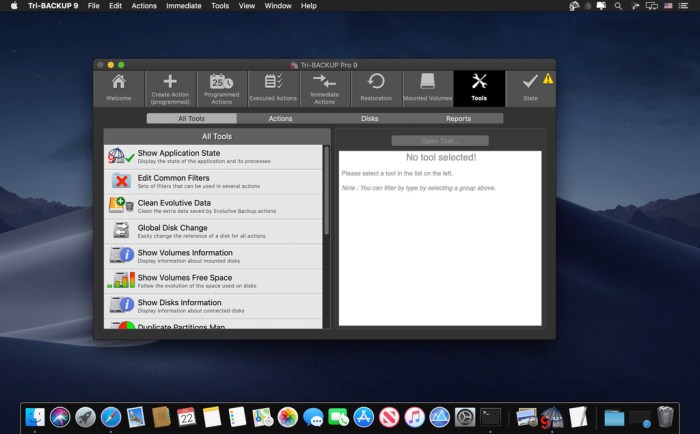Image resolution: width=700 pixels, height=434 pixels.
Task: Switch to the Actions filter tab
Action: [x=280, y=118]
